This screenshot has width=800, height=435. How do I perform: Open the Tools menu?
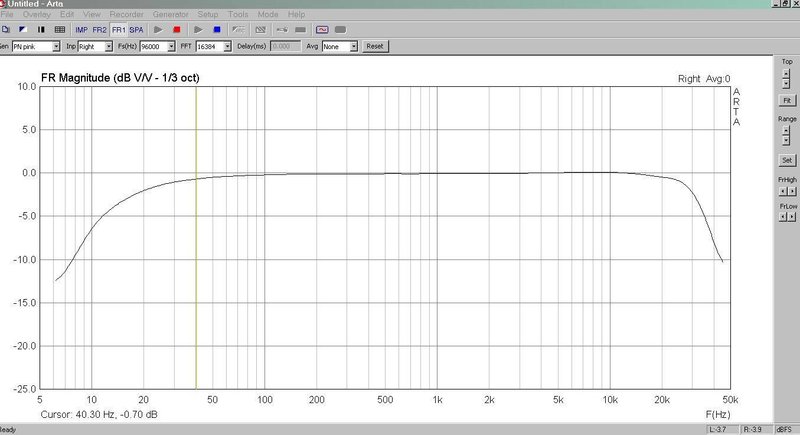click(x=238, y=14)
